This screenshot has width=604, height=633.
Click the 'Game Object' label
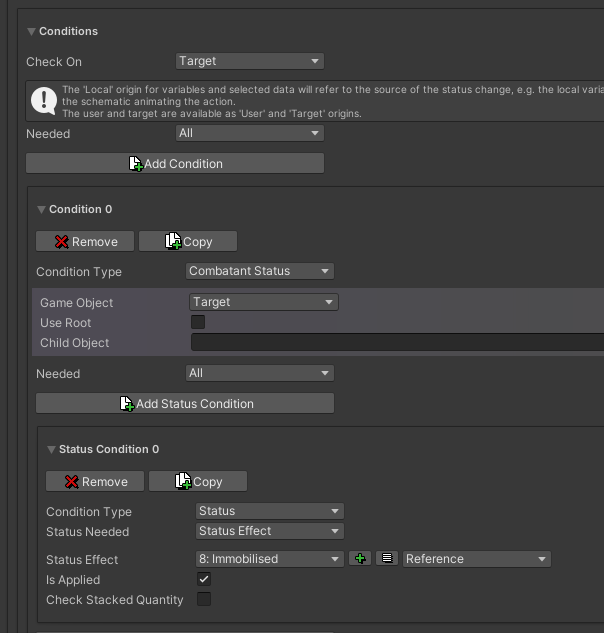coord(77,303)
